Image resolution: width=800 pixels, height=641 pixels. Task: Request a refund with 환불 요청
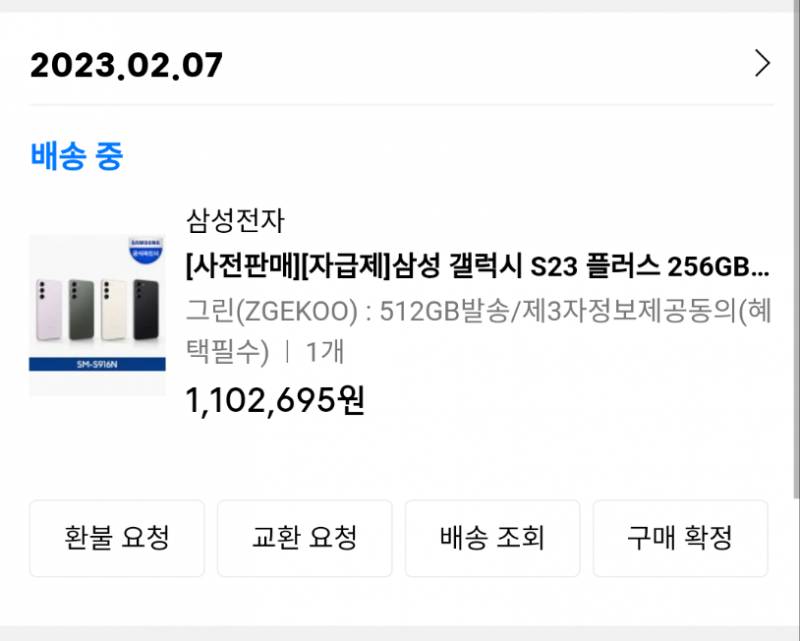click(116, 538)
